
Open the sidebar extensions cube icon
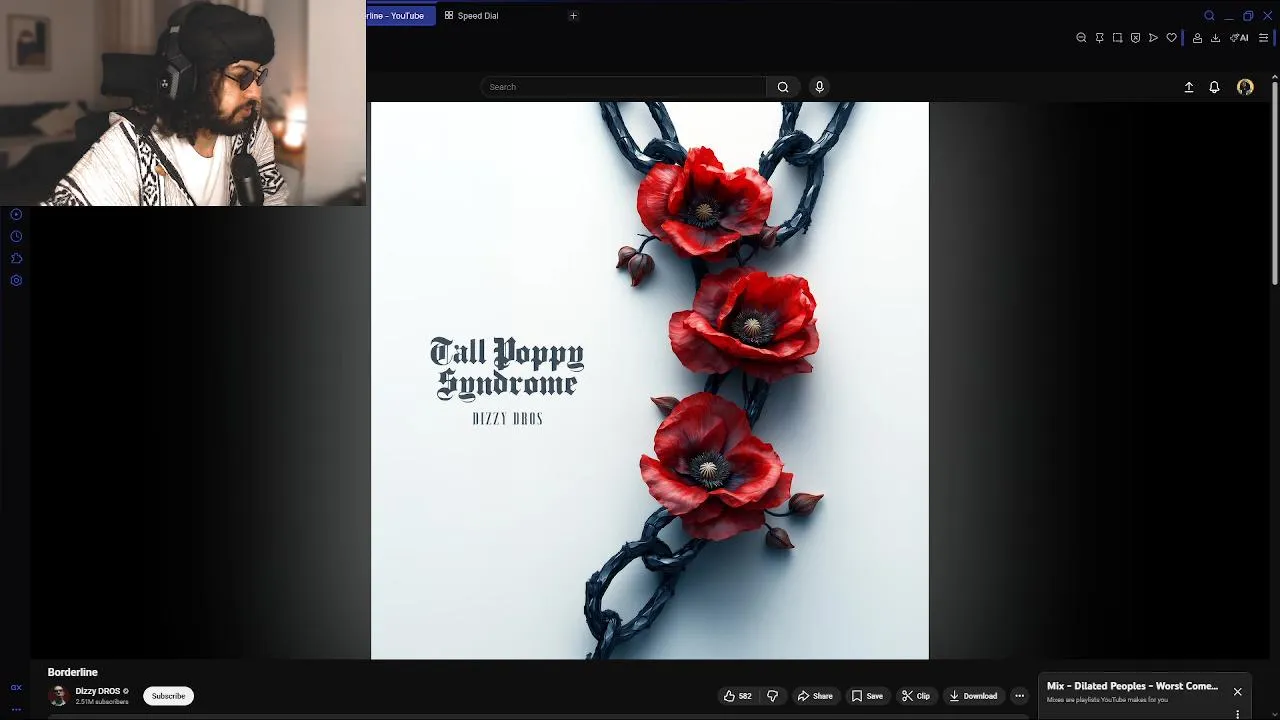[16, 258]
